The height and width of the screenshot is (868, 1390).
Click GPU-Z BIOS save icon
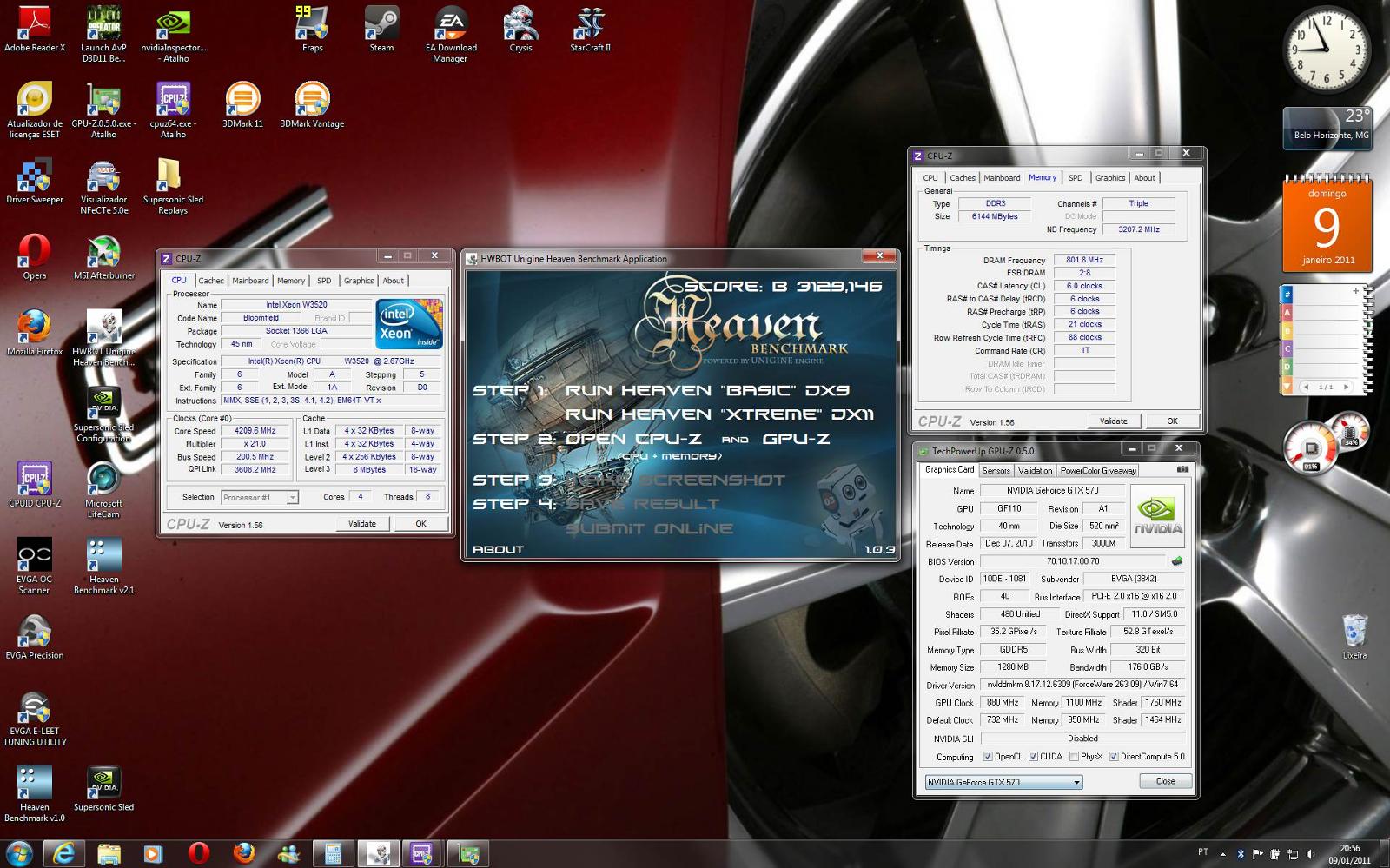click(x=1177, y=561)
